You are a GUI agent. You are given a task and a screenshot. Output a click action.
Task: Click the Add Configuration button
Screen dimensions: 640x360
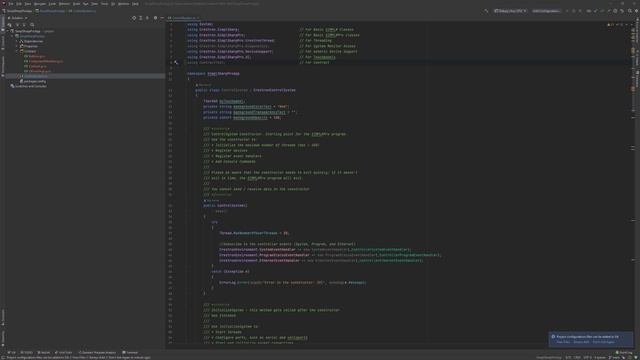pyautogui.click(x=546, y=11)
